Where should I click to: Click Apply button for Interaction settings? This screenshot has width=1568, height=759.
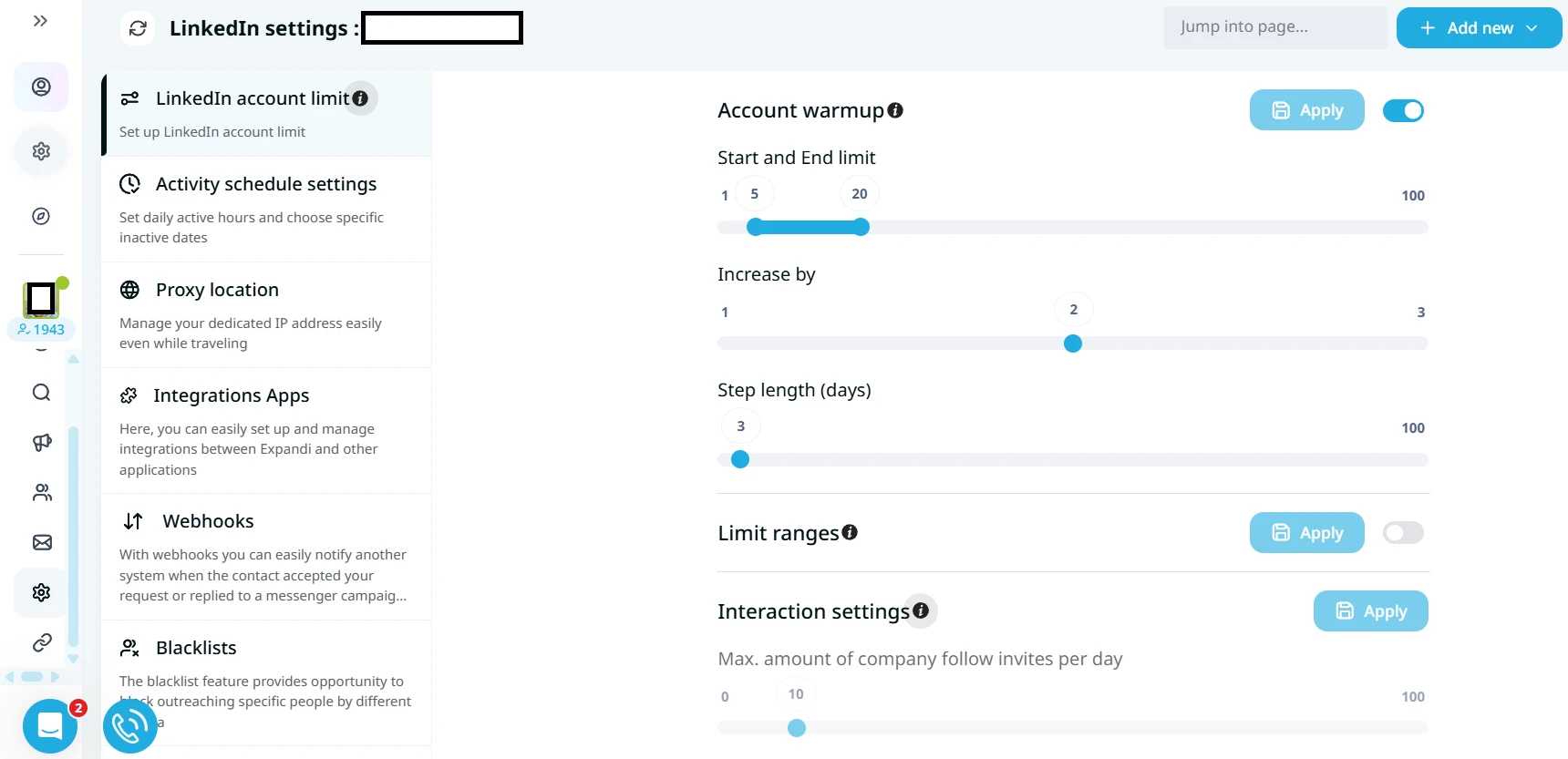(x=1370, y=611)
